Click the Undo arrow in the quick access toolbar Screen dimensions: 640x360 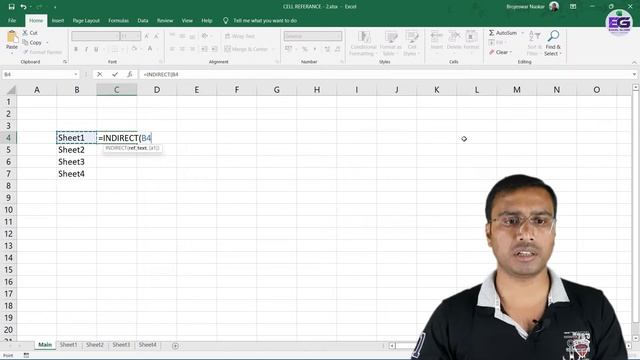pos(24,7)
